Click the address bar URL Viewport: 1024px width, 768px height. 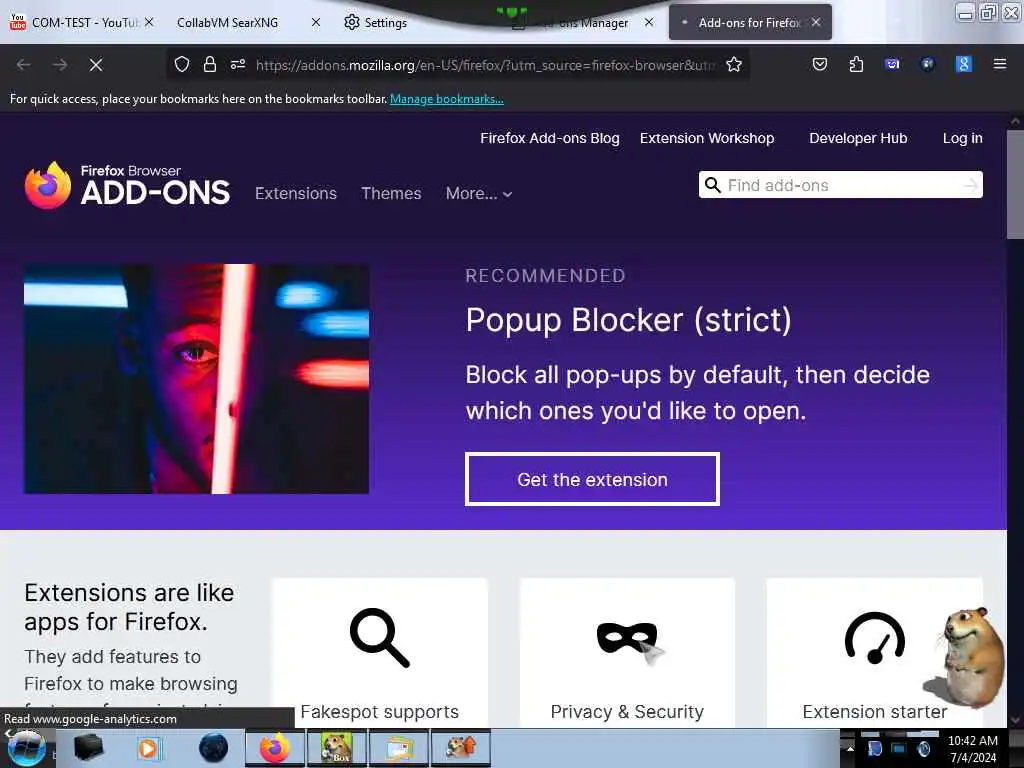[486, 65]
